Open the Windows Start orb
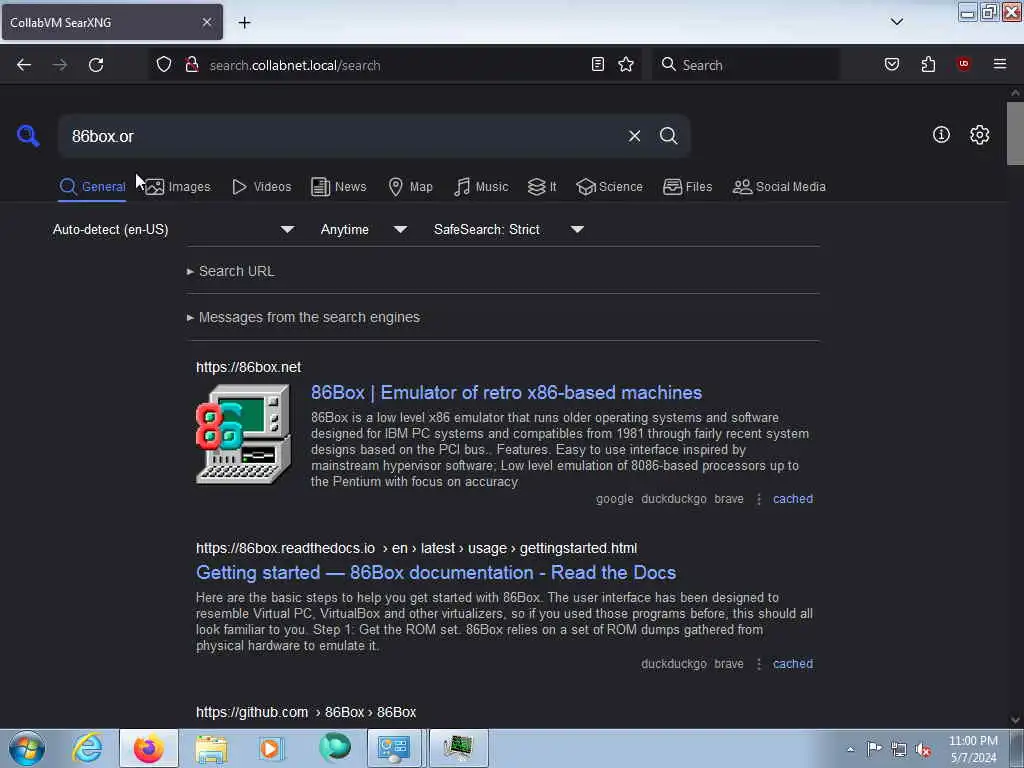 pos(27,748)
